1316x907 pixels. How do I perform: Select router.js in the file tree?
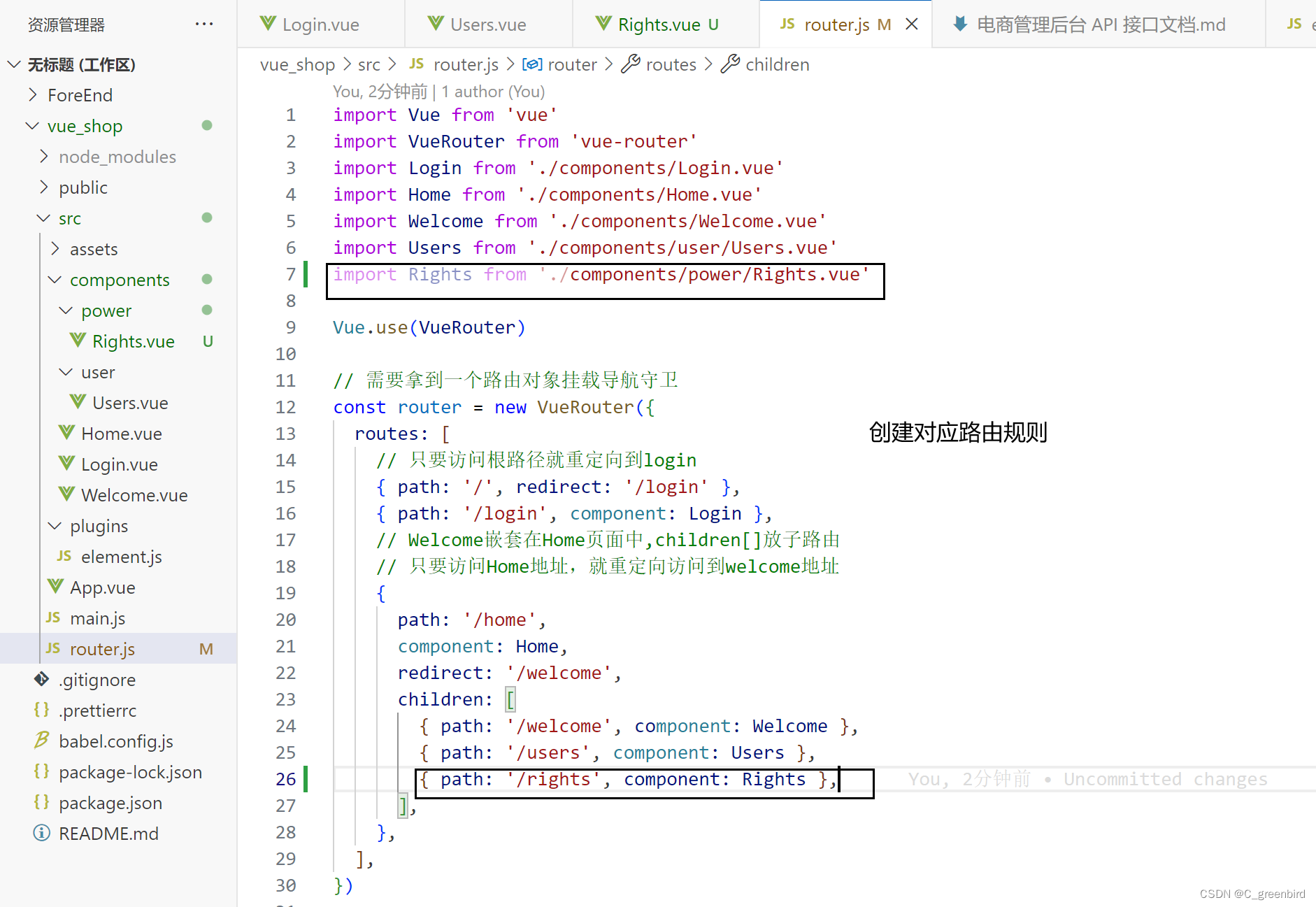(x=119, y=649)
